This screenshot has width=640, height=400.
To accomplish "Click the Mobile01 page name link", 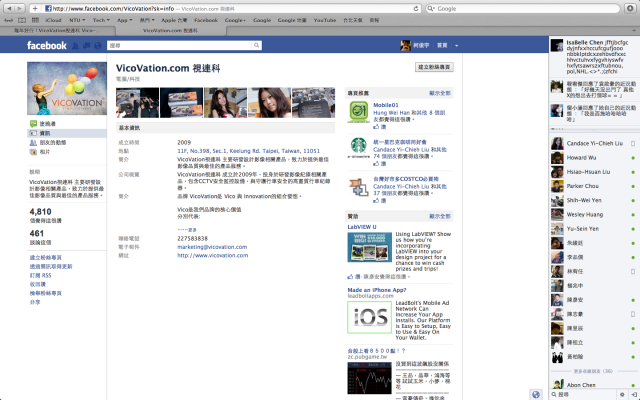I will click(x=386, y=105).
